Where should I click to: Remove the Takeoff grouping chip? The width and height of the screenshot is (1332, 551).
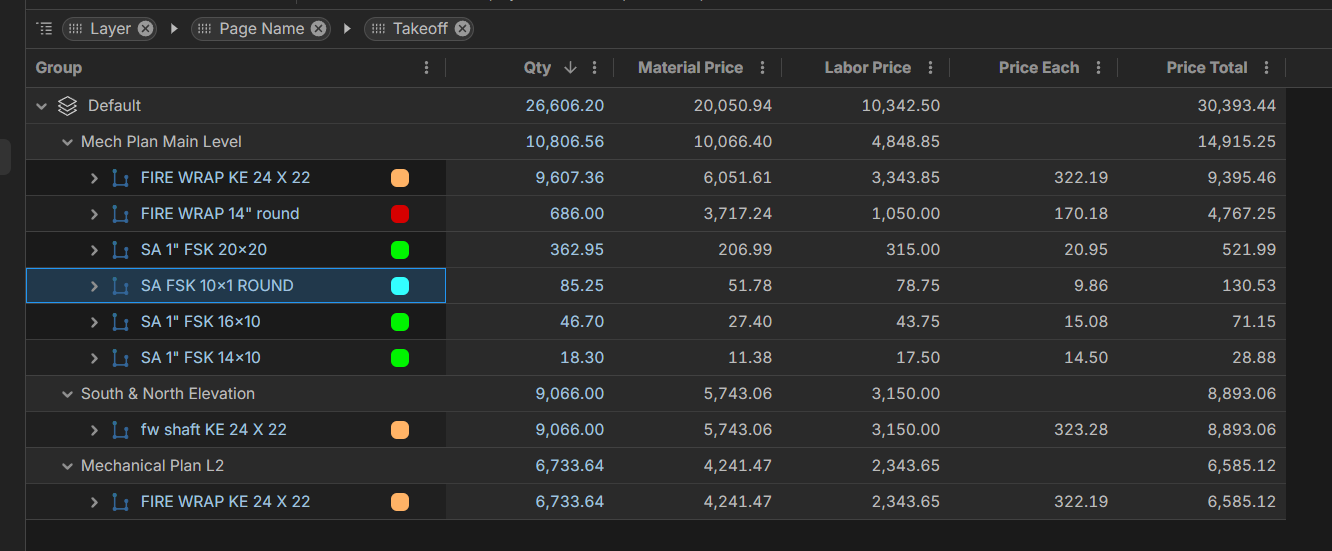pyautogui.click(x=462, y=29)
